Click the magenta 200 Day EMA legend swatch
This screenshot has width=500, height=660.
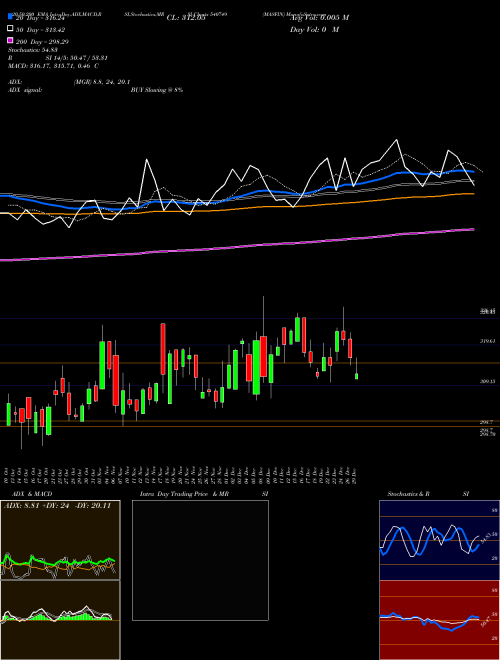tap(11, 41)
